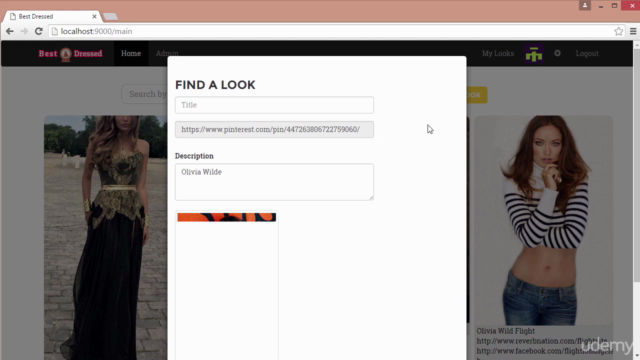Minimize the browser window

[x=601, y=6]
